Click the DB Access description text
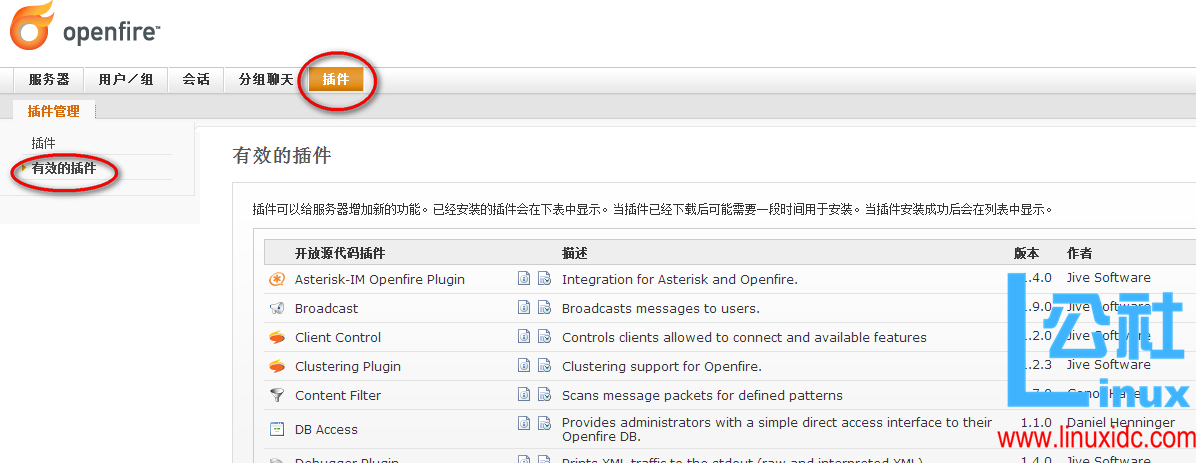 [777, 429]
